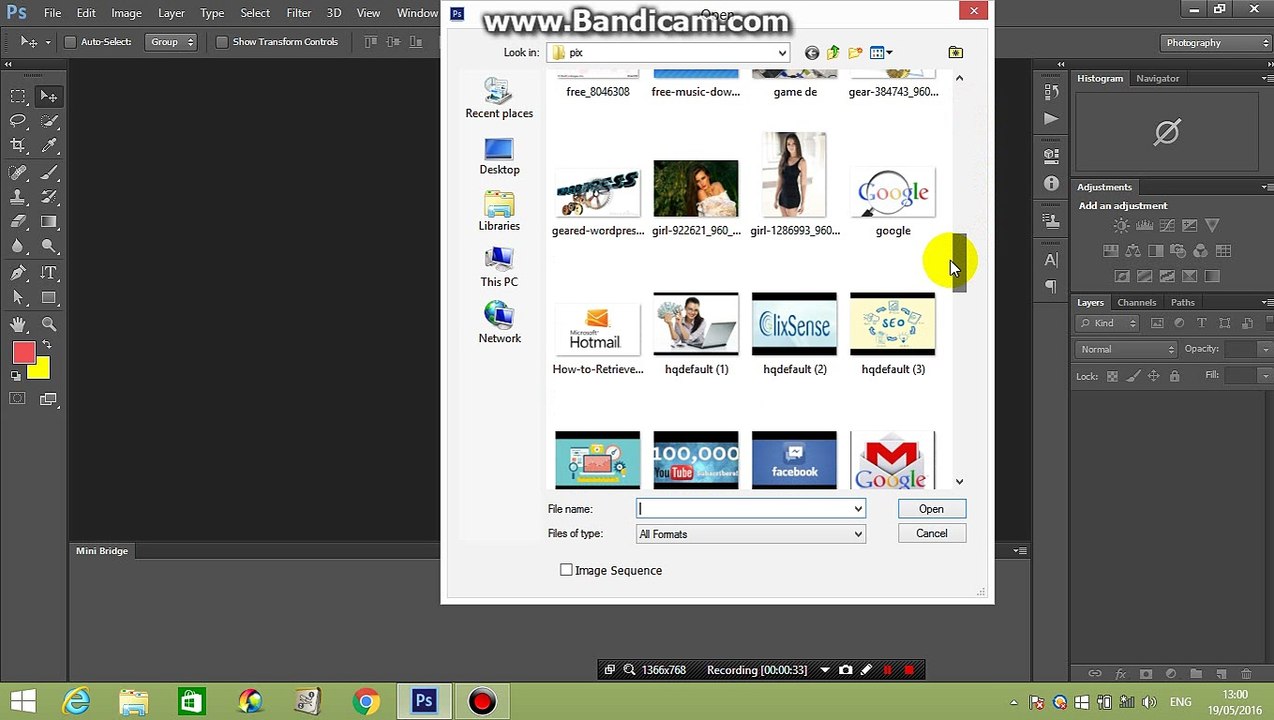Add a Levels adjustment
Viewport: 1274px width, 720px height.
coord(1144,226)
